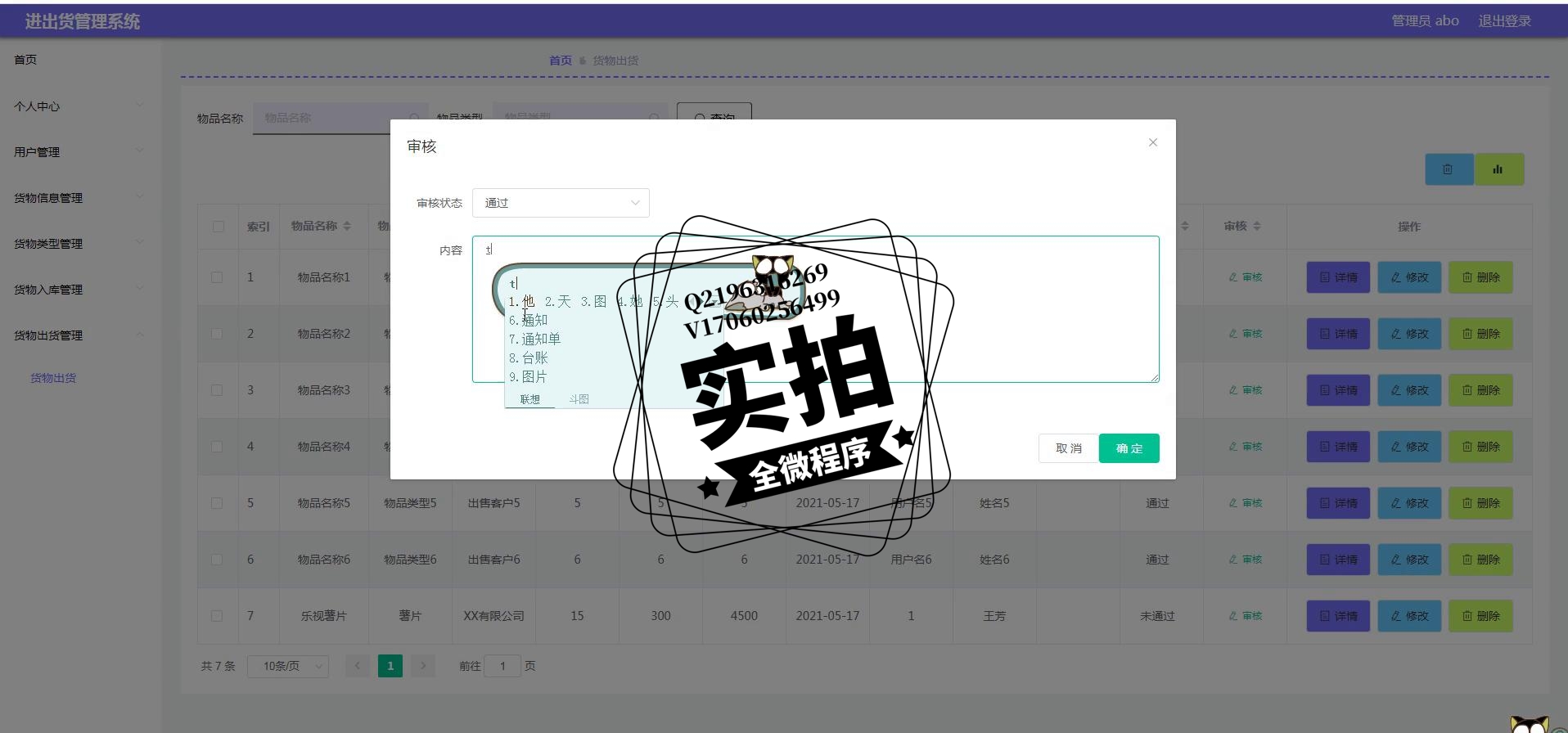Switch to 联想 tab in IME popup
The image size is (1568, 733).
530,399
